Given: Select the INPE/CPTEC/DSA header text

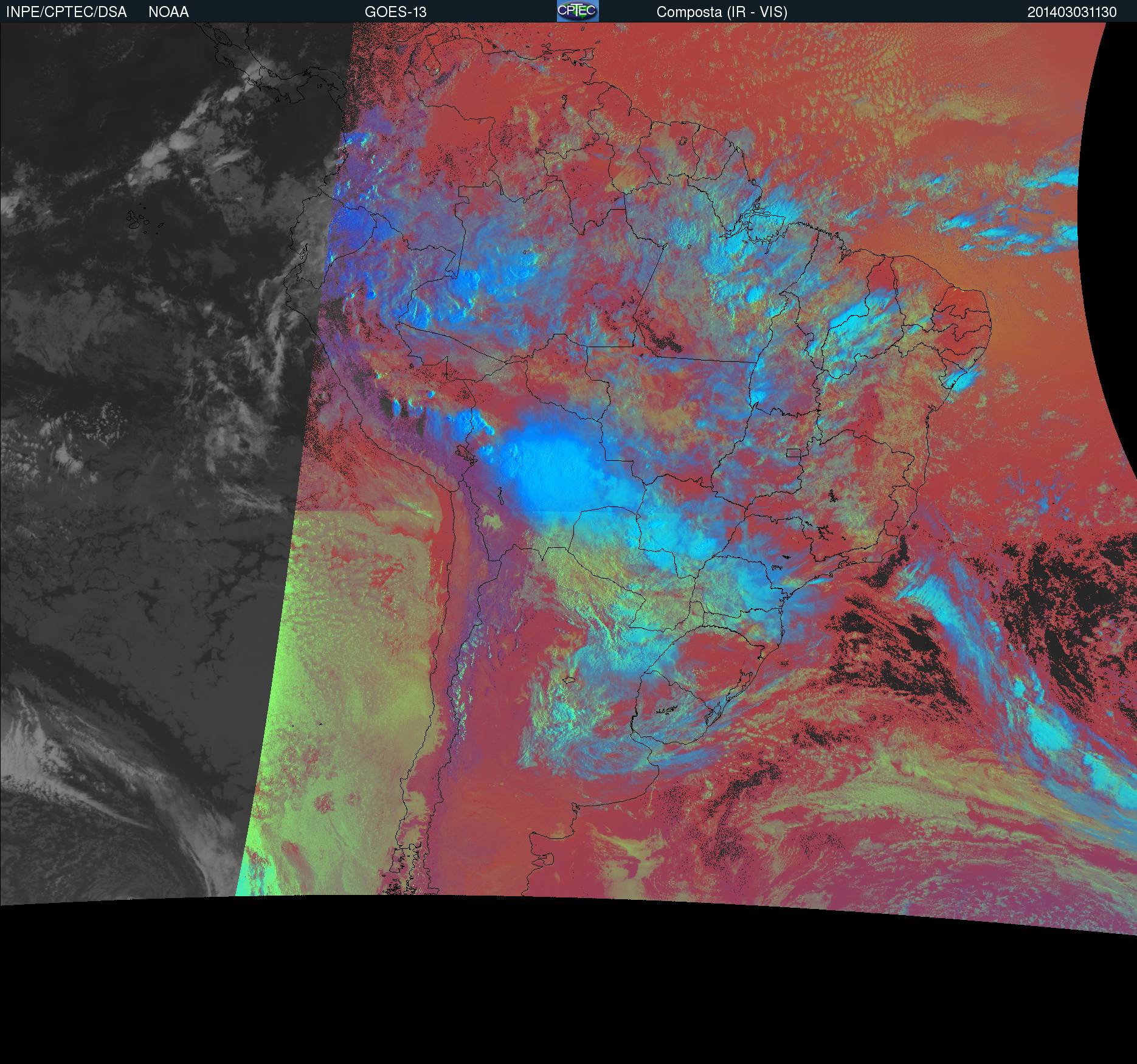Looking at the screenshot, I should [x=66, y=12].
